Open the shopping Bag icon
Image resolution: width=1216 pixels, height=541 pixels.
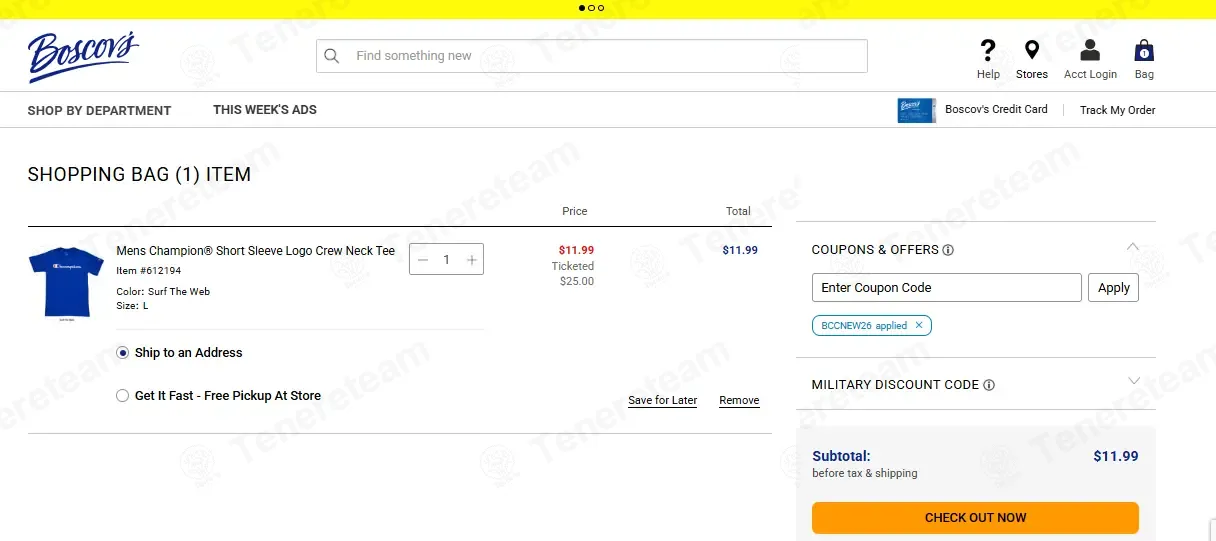point(1144,50)
